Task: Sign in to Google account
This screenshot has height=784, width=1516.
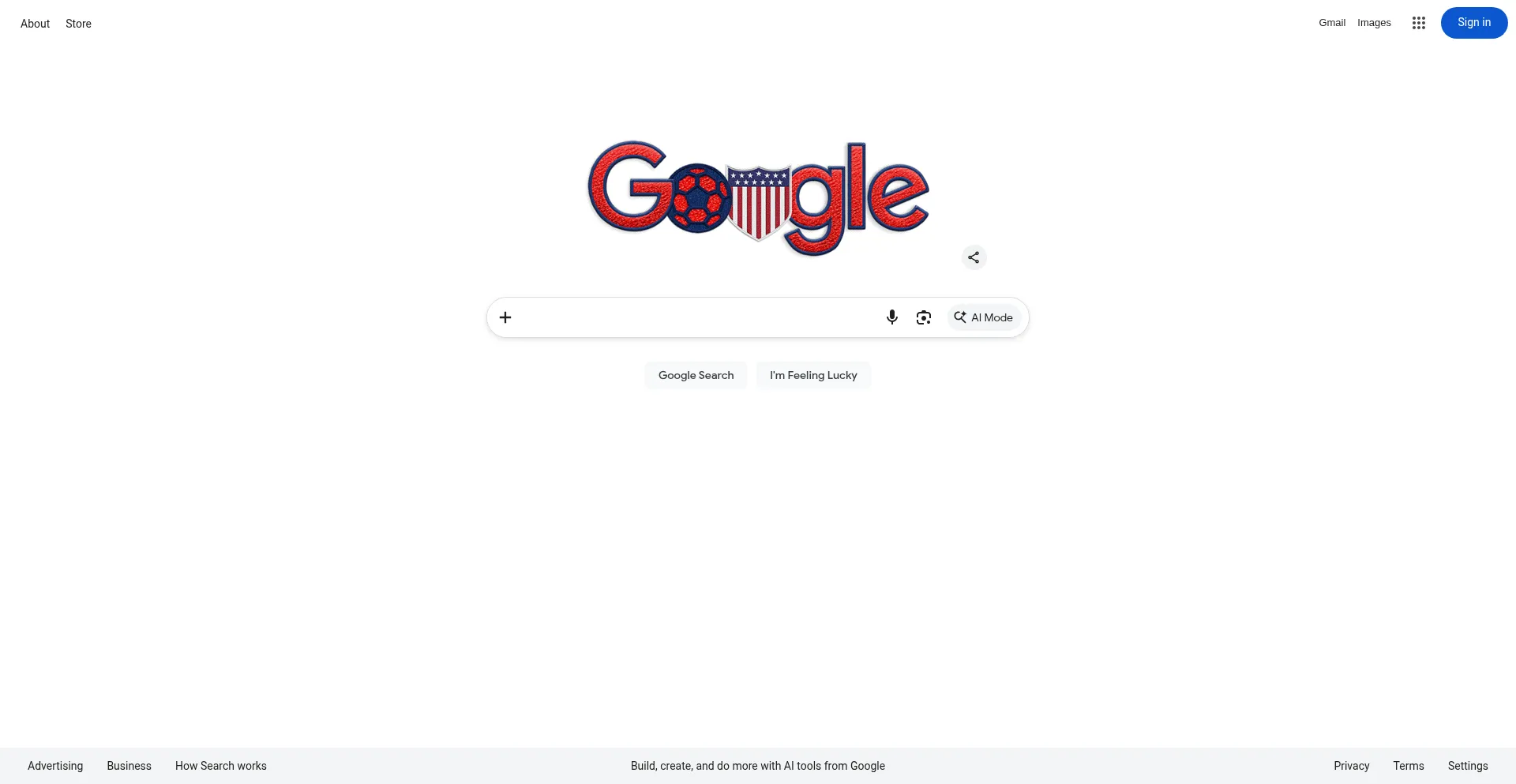Action: 1473,23
